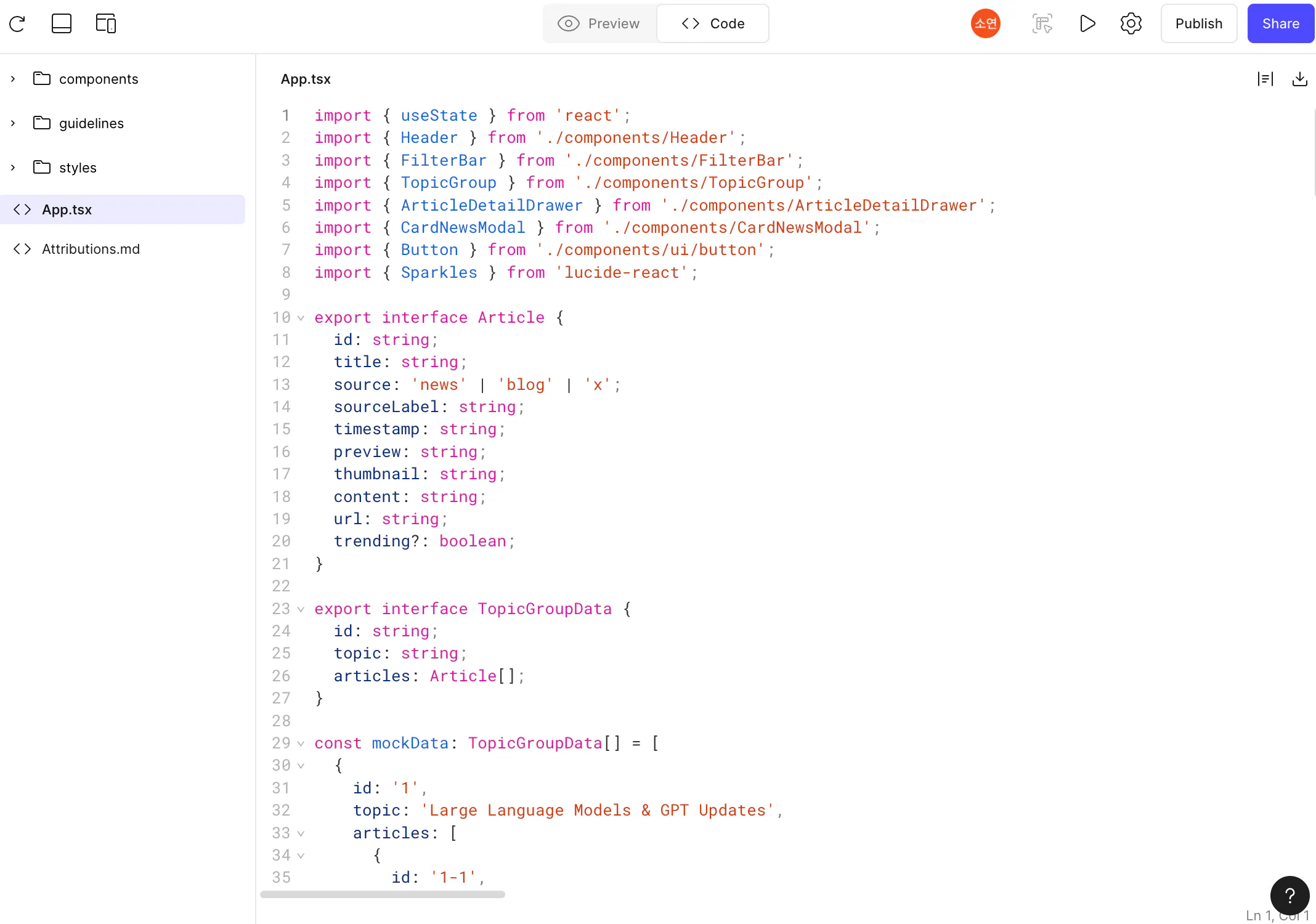The image size is (1316, 924).
Task: Activate the element inspect selector icon
Action: 1042,23
